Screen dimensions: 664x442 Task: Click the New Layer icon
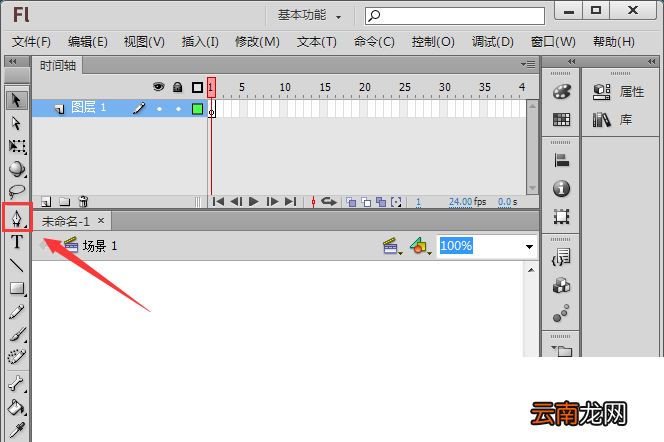(46, 202)
